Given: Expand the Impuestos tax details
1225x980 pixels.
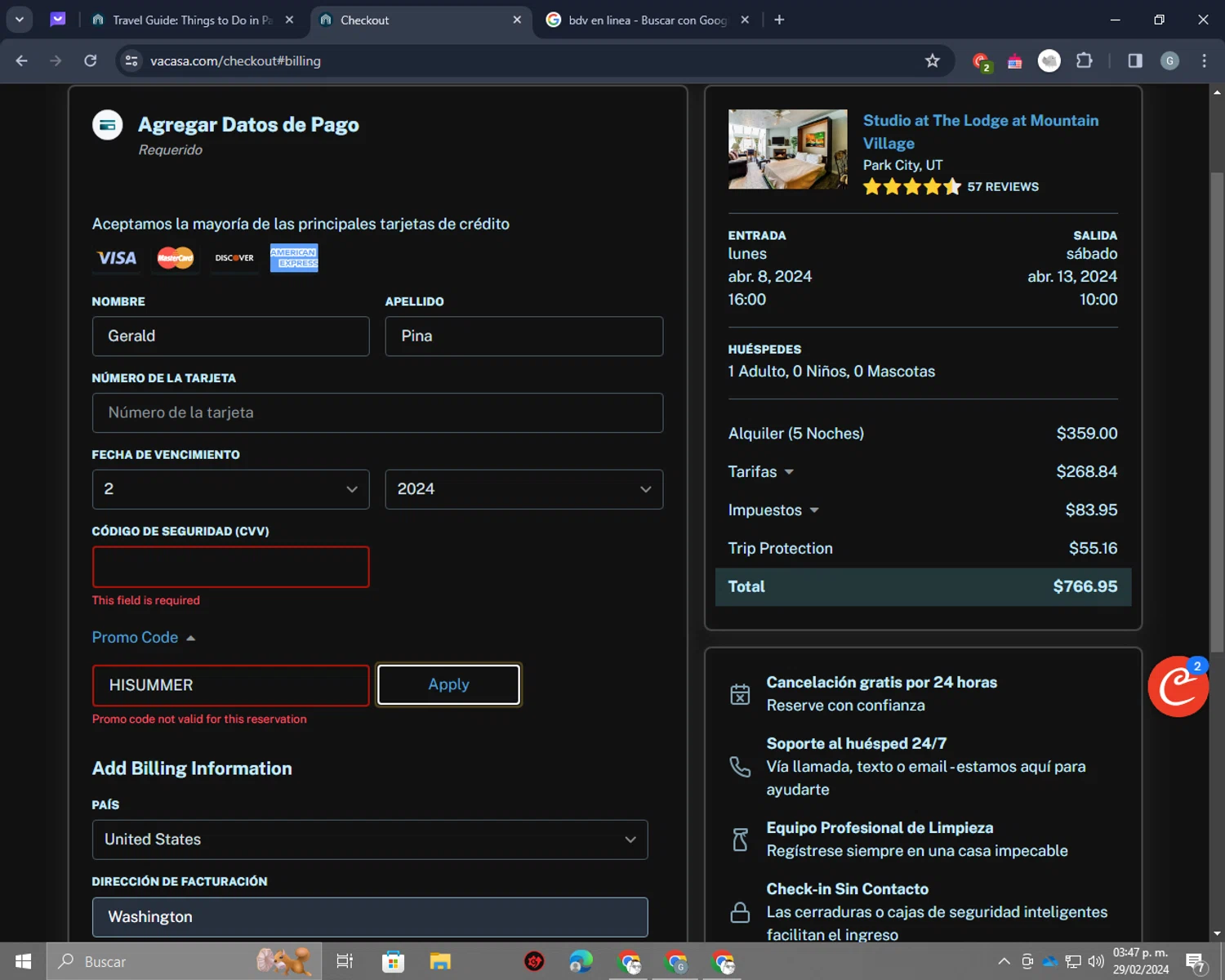Looking at the screenshot, I should pos(773,510).
